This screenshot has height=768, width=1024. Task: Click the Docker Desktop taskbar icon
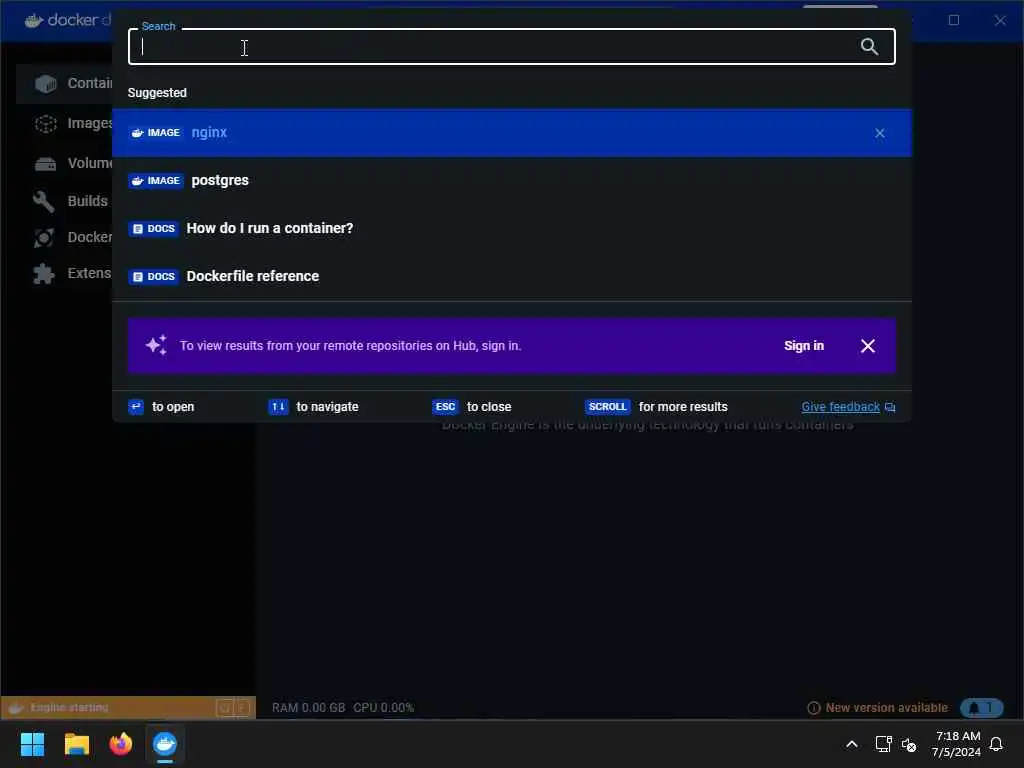[x=165, y=744]
